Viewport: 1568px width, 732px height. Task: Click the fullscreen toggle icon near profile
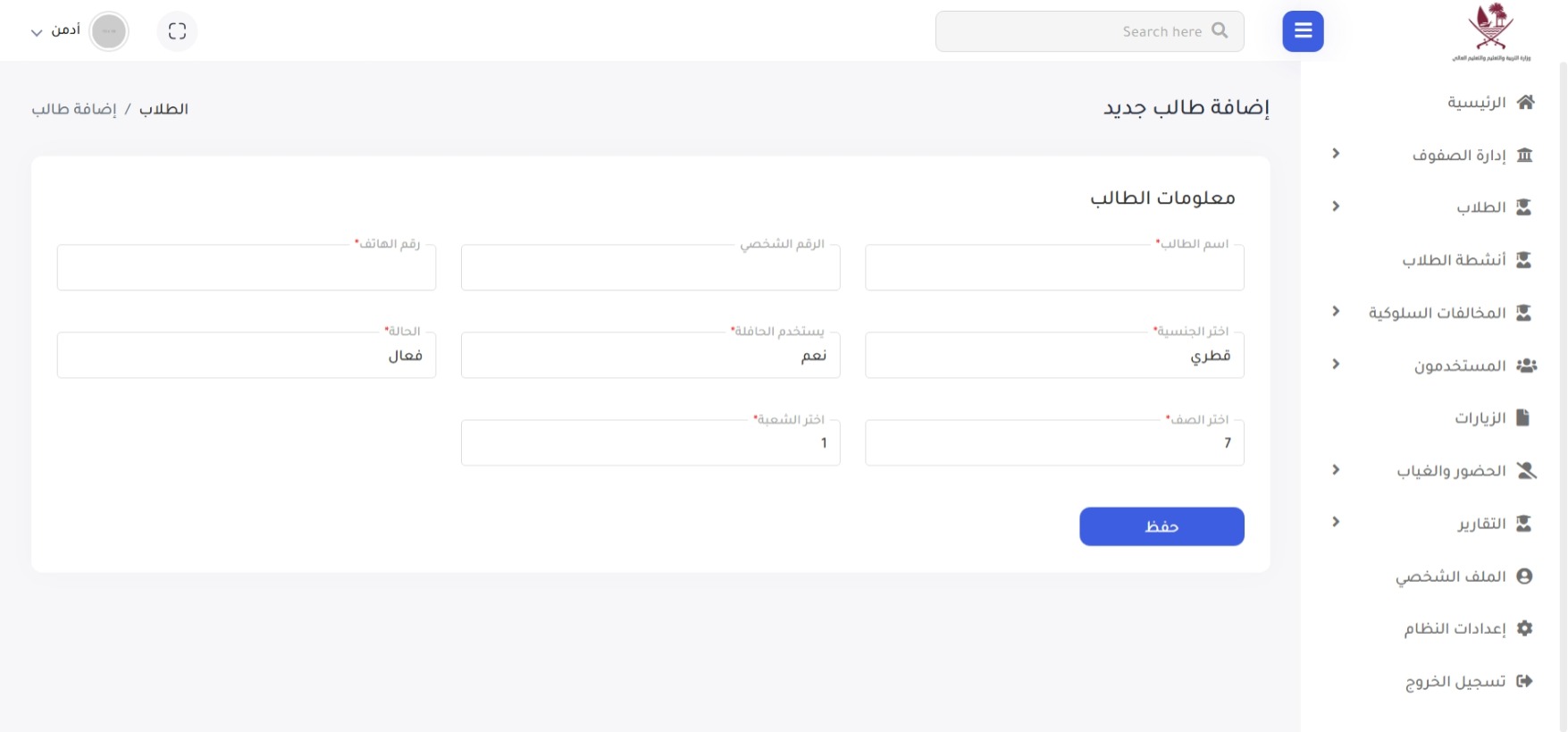tap(177, 30)
